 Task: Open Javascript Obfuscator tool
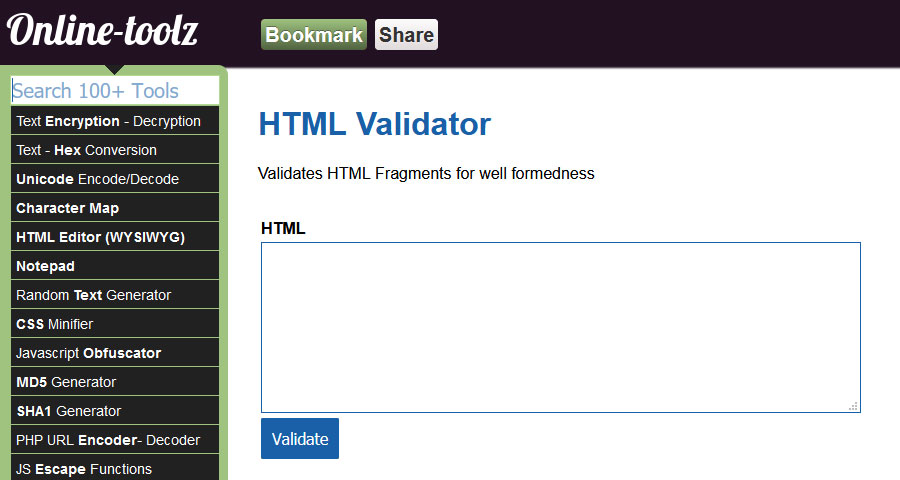(115, 353)
